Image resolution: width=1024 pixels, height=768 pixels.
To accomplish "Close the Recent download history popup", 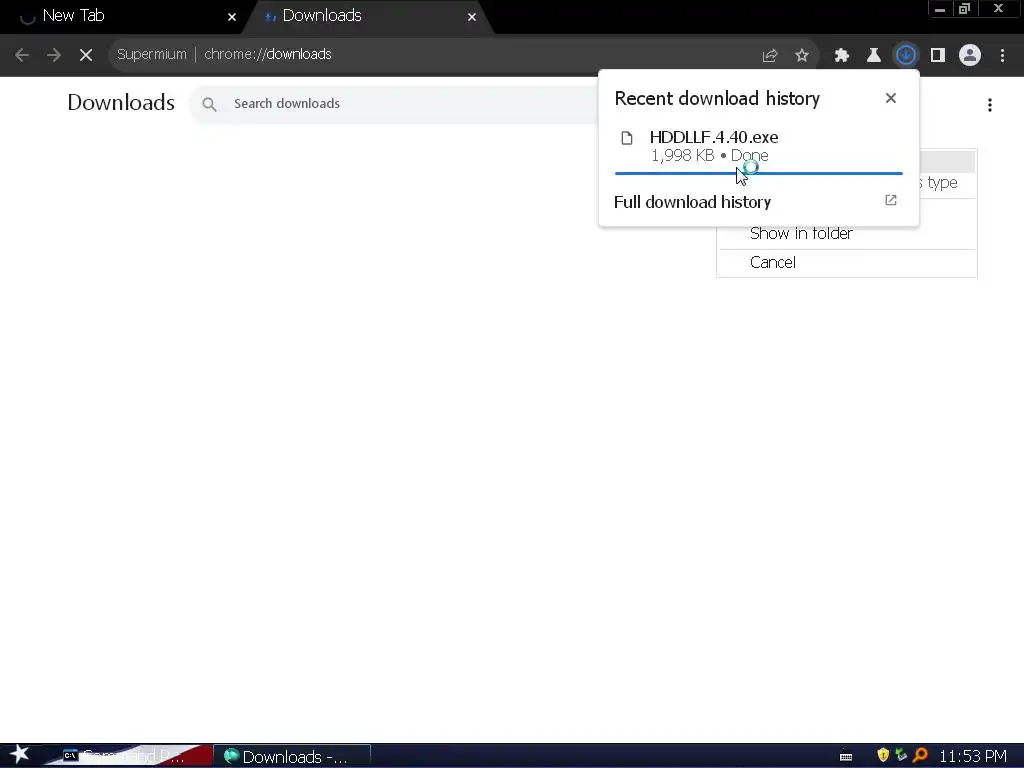I will point(891,98).
